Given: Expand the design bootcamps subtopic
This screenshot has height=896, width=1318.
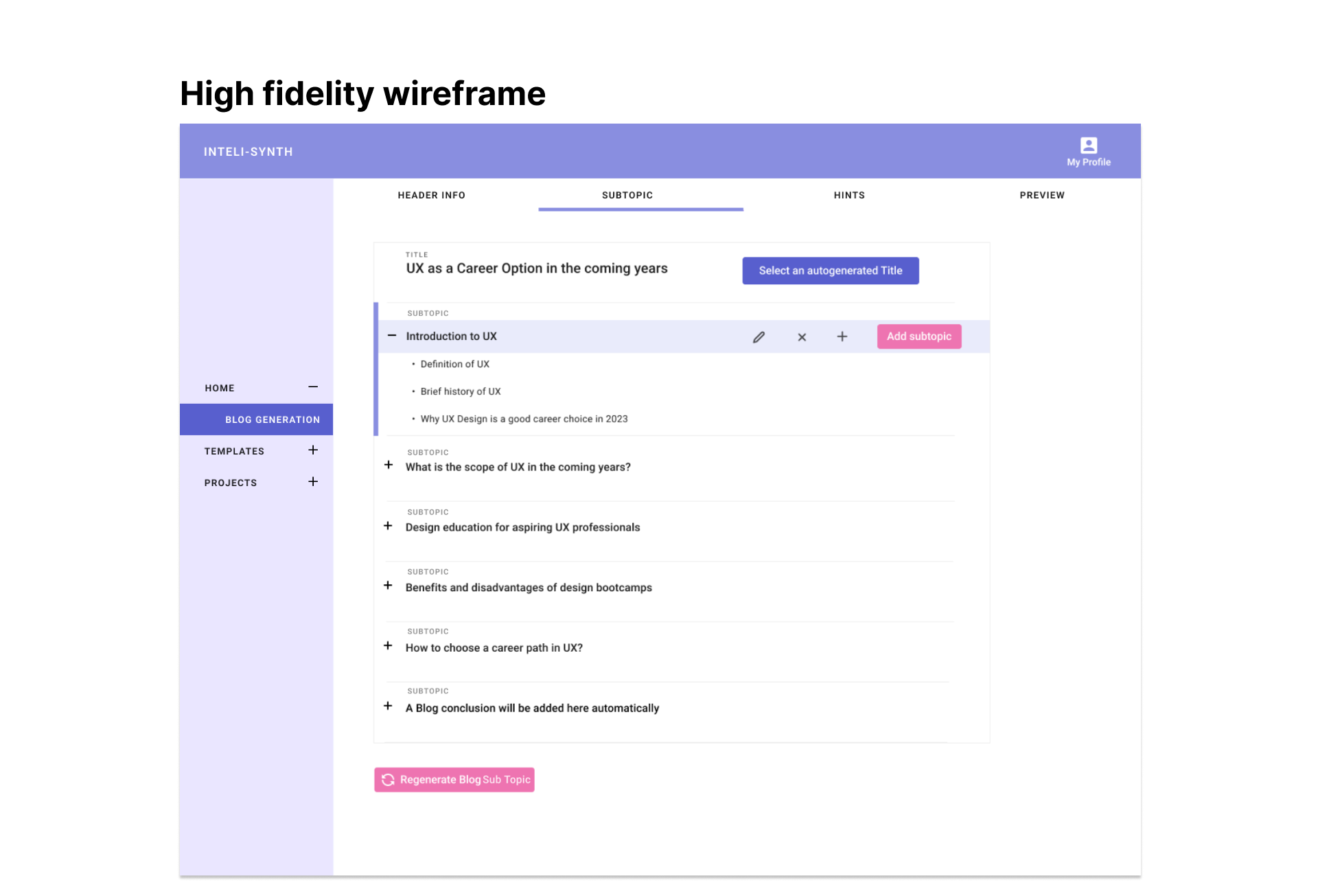Looking at the screenshot, I should [x=388, y=586].
